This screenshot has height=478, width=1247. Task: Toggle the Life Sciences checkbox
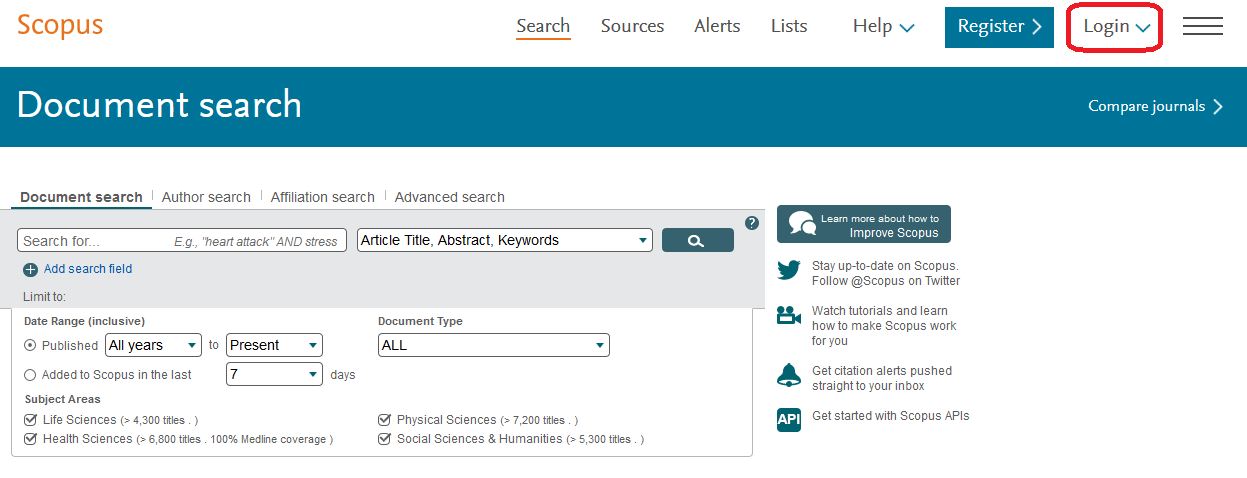click(30, 420)
